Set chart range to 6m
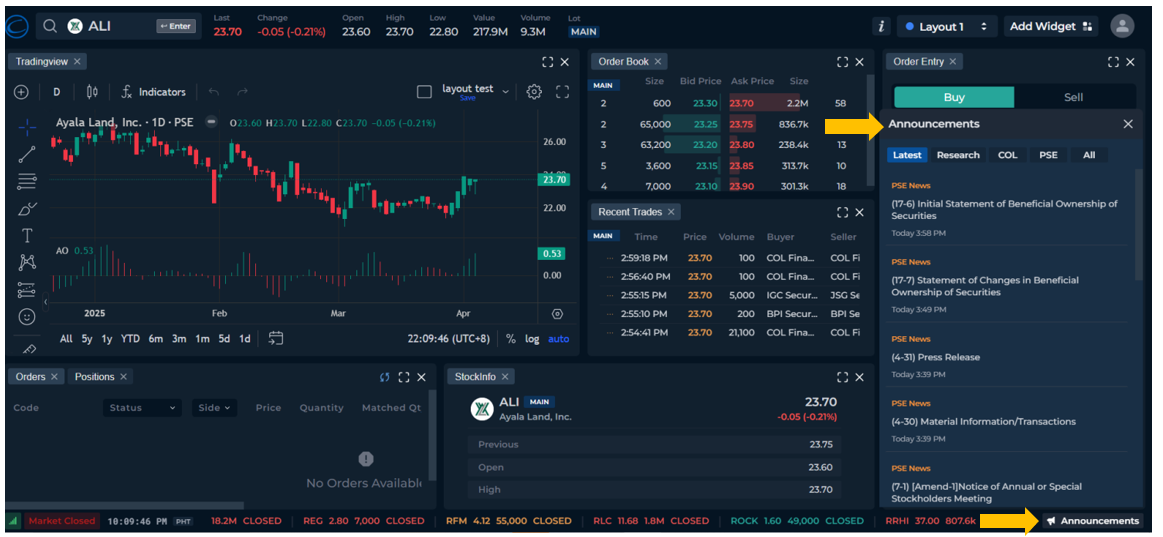The height and width of the screenshot is (537, 1163). (155, 338)
